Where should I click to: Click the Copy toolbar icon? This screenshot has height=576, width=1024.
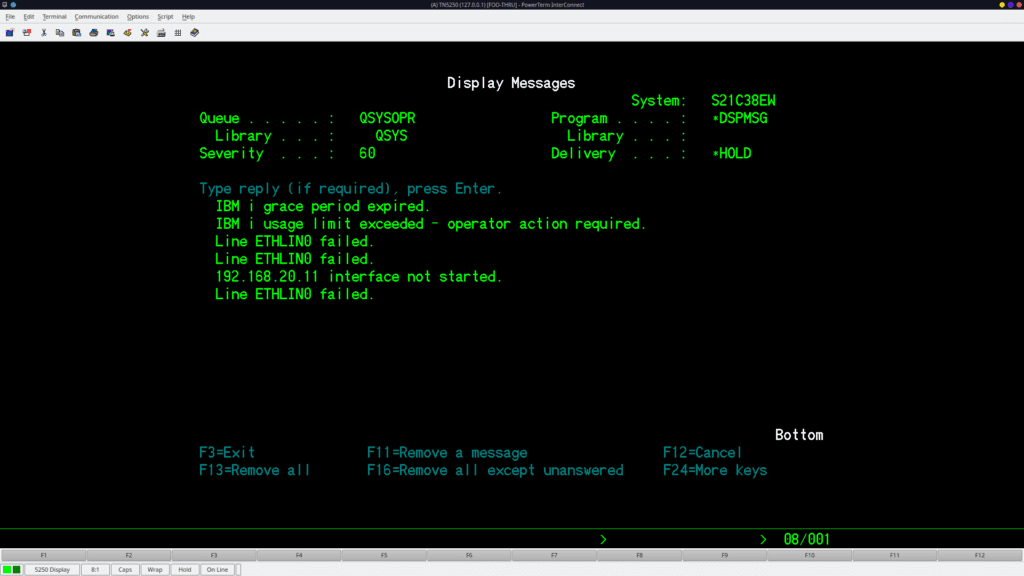(x=60, y=33)
